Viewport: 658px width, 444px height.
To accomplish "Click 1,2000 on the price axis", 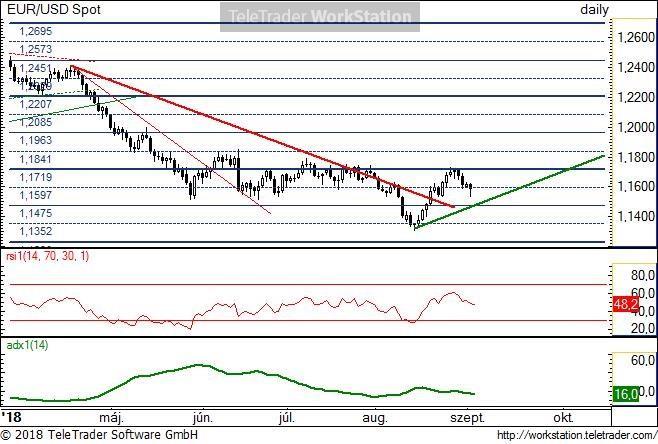I will click(636, 127).
